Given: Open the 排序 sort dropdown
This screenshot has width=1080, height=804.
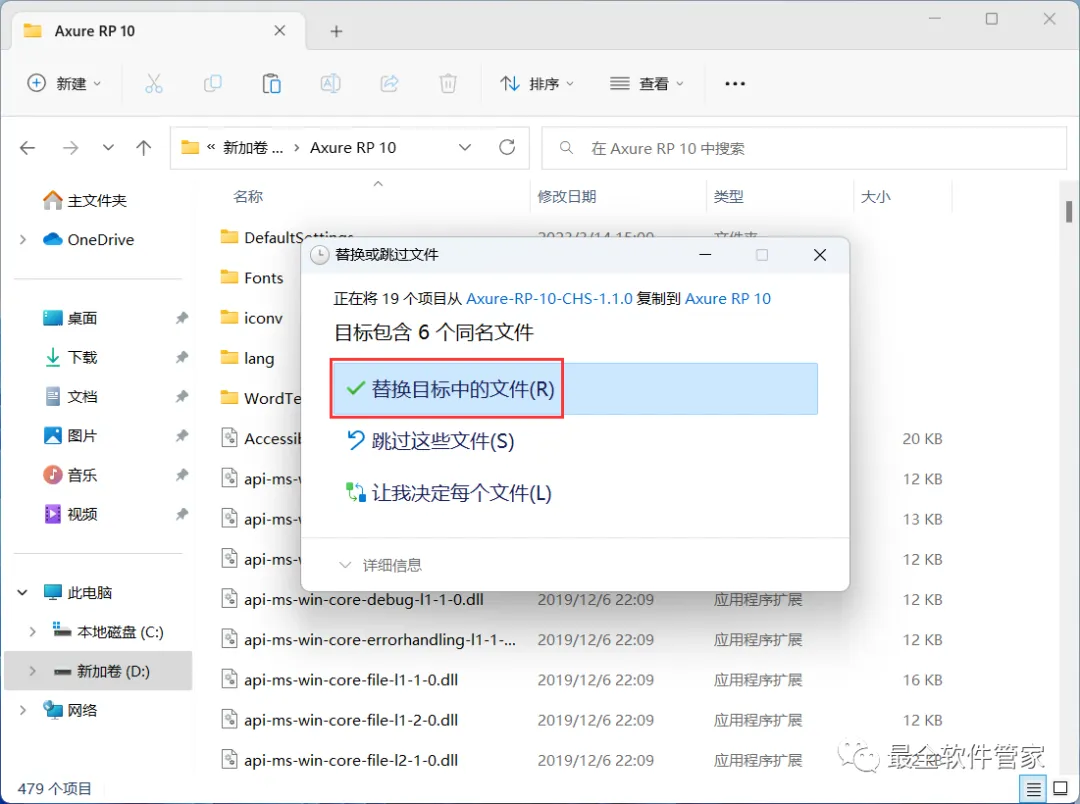Looking at the screenshot, I should [537, 83].
